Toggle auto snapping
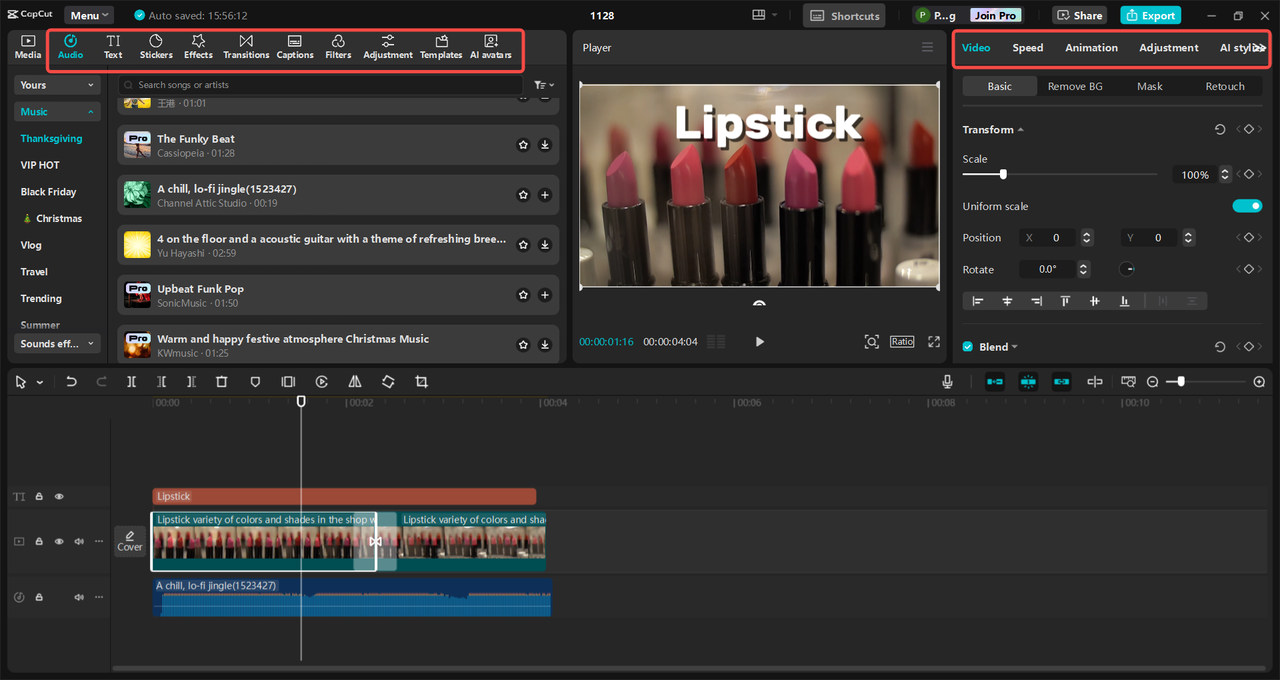The height and width of the screenshot is (680, 1280). pos(1028,382)
